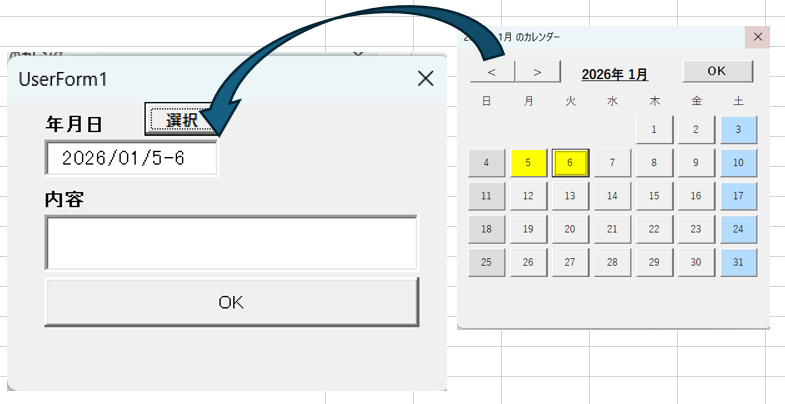Select day 12 in the calendar

coord(528,196)
